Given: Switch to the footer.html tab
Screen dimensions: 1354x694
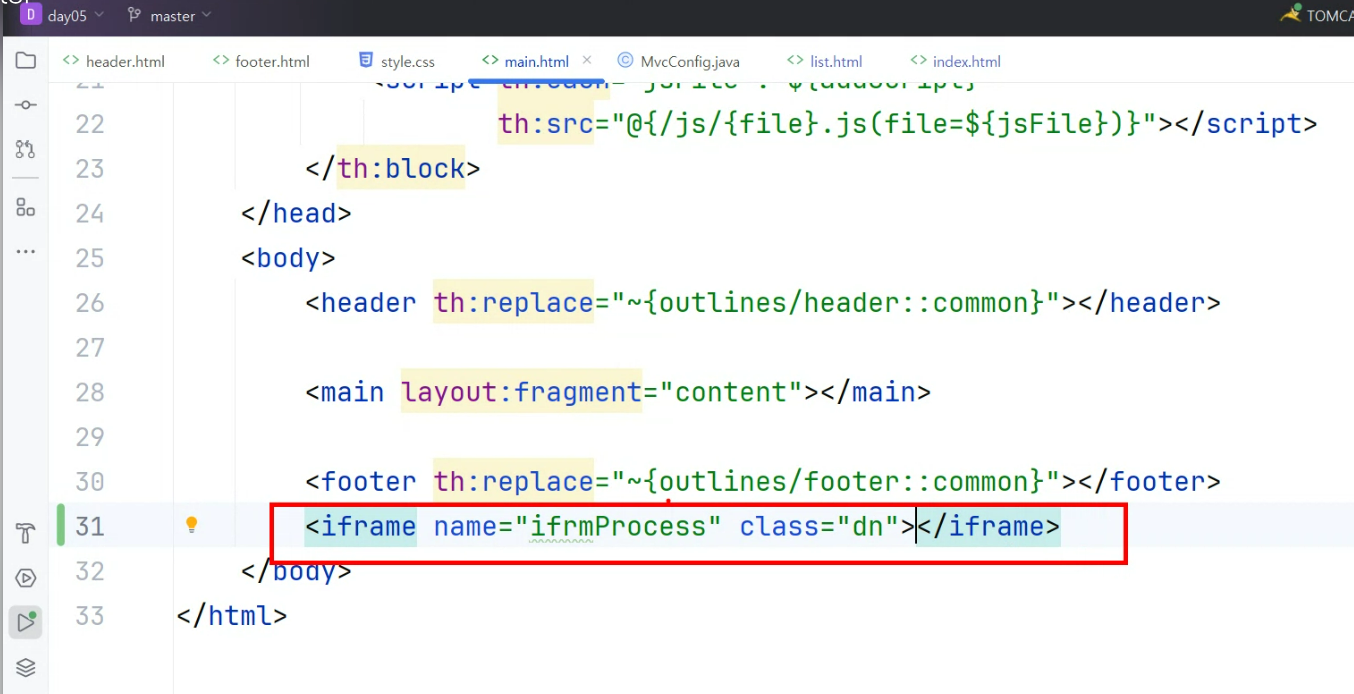Looking at the screenshot, I should pyautogui.click(x=261, y=61).
